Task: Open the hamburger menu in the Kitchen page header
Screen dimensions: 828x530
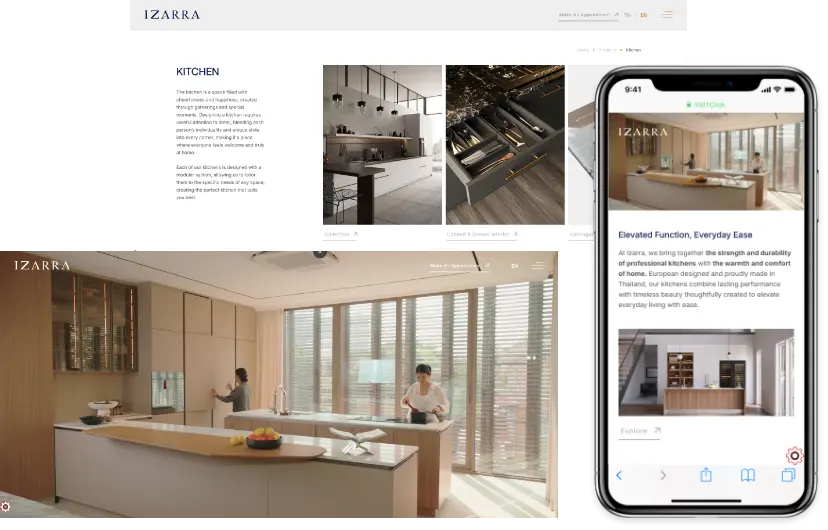Action: coord(667,15)
